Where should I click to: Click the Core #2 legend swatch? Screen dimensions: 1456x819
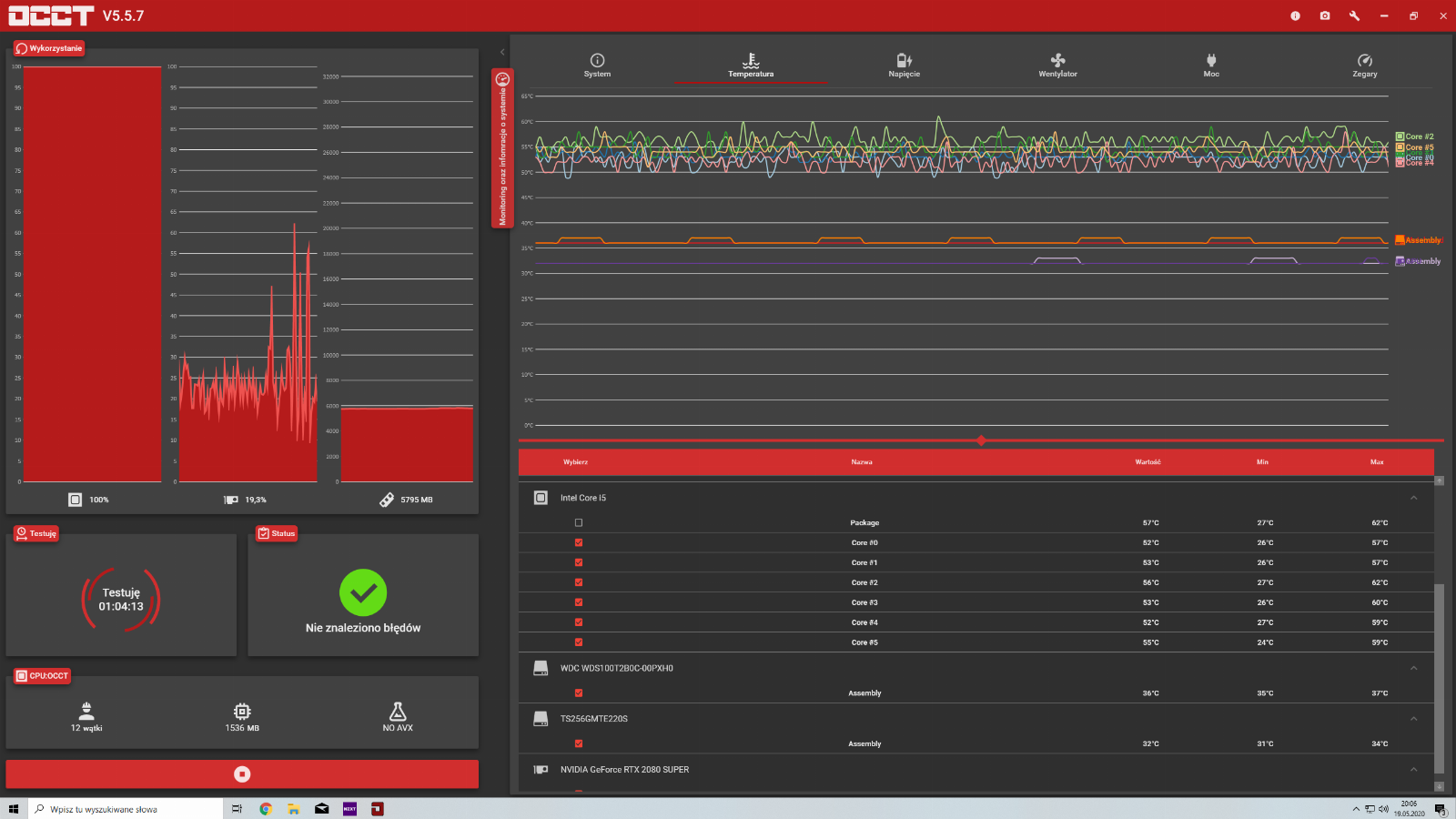pos(1400,136)
